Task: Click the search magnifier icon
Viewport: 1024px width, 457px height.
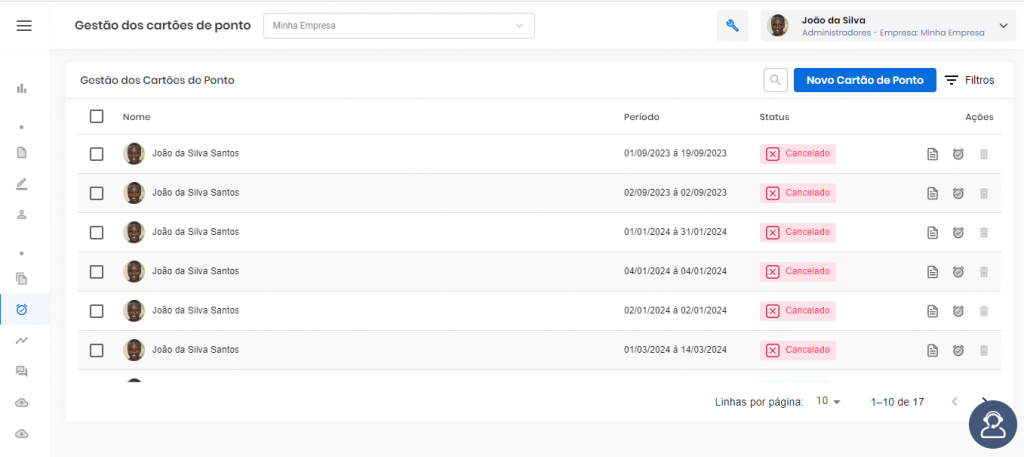Action: point(775,80)
